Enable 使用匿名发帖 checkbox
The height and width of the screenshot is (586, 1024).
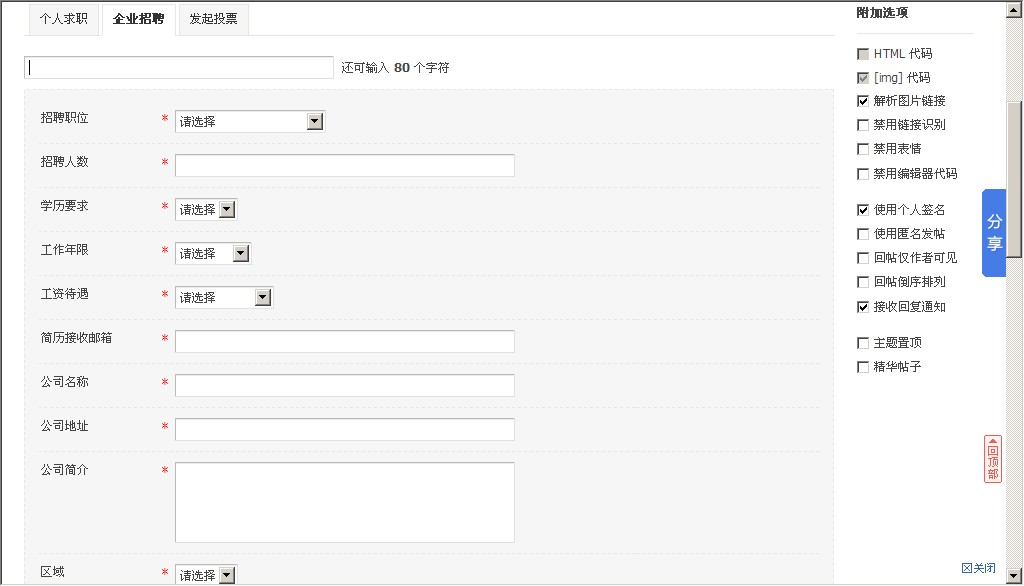(x=863, y=234)
